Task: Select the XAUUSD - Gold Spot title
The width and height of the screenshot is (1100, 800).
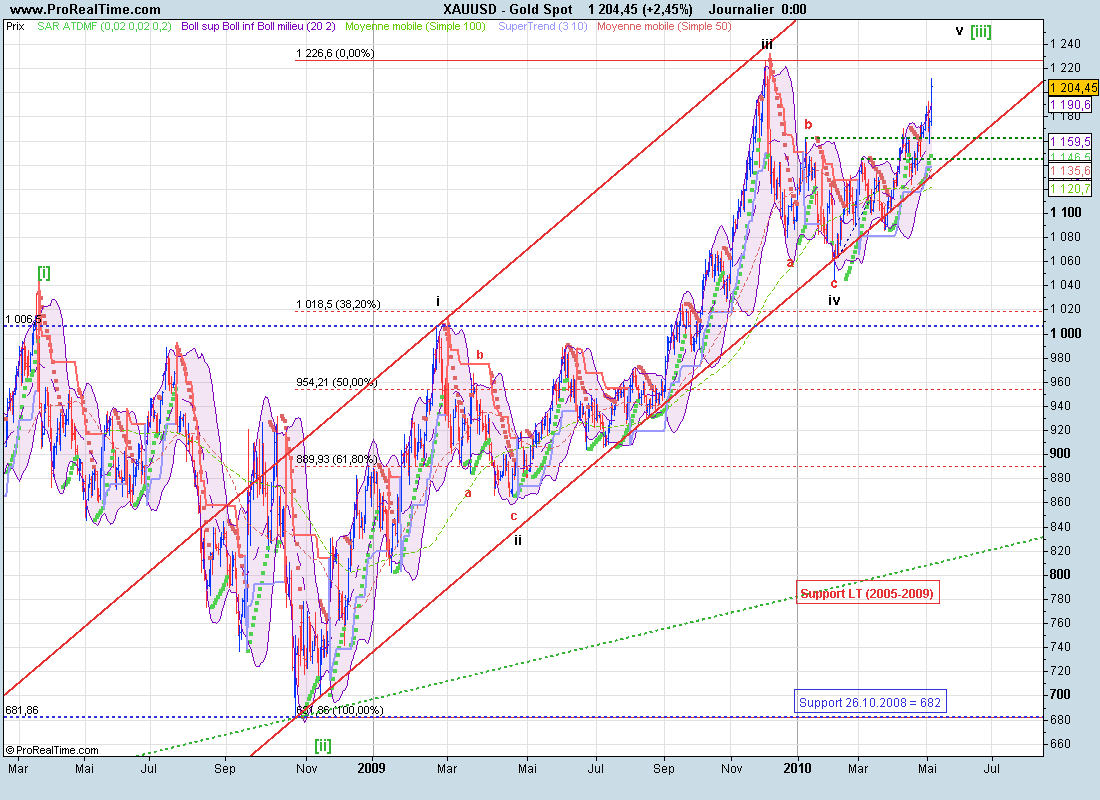Action: point(508,9)
